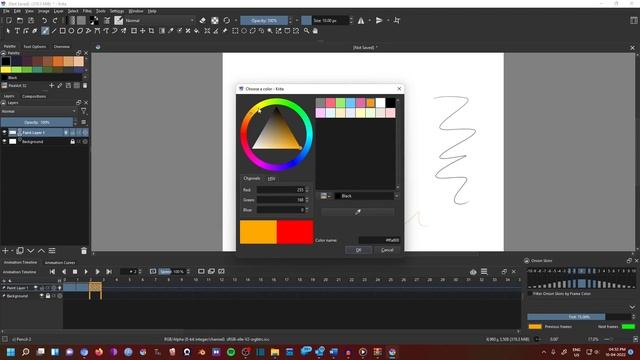Viewport: 640px width, 360px height.
Task: Switch to Compositions tab
Action: [x=34, y=96]
